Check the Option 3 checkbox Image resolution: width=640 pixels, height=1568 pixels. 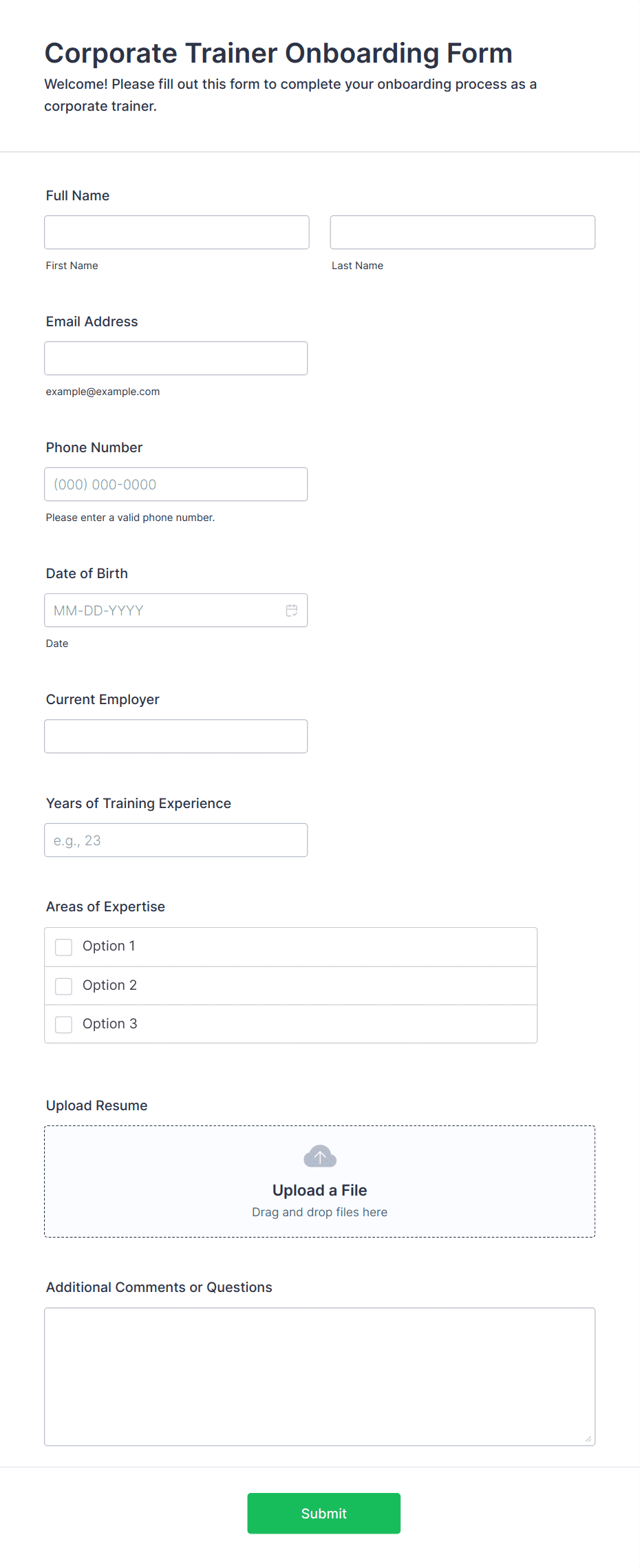click(64, 1025)
